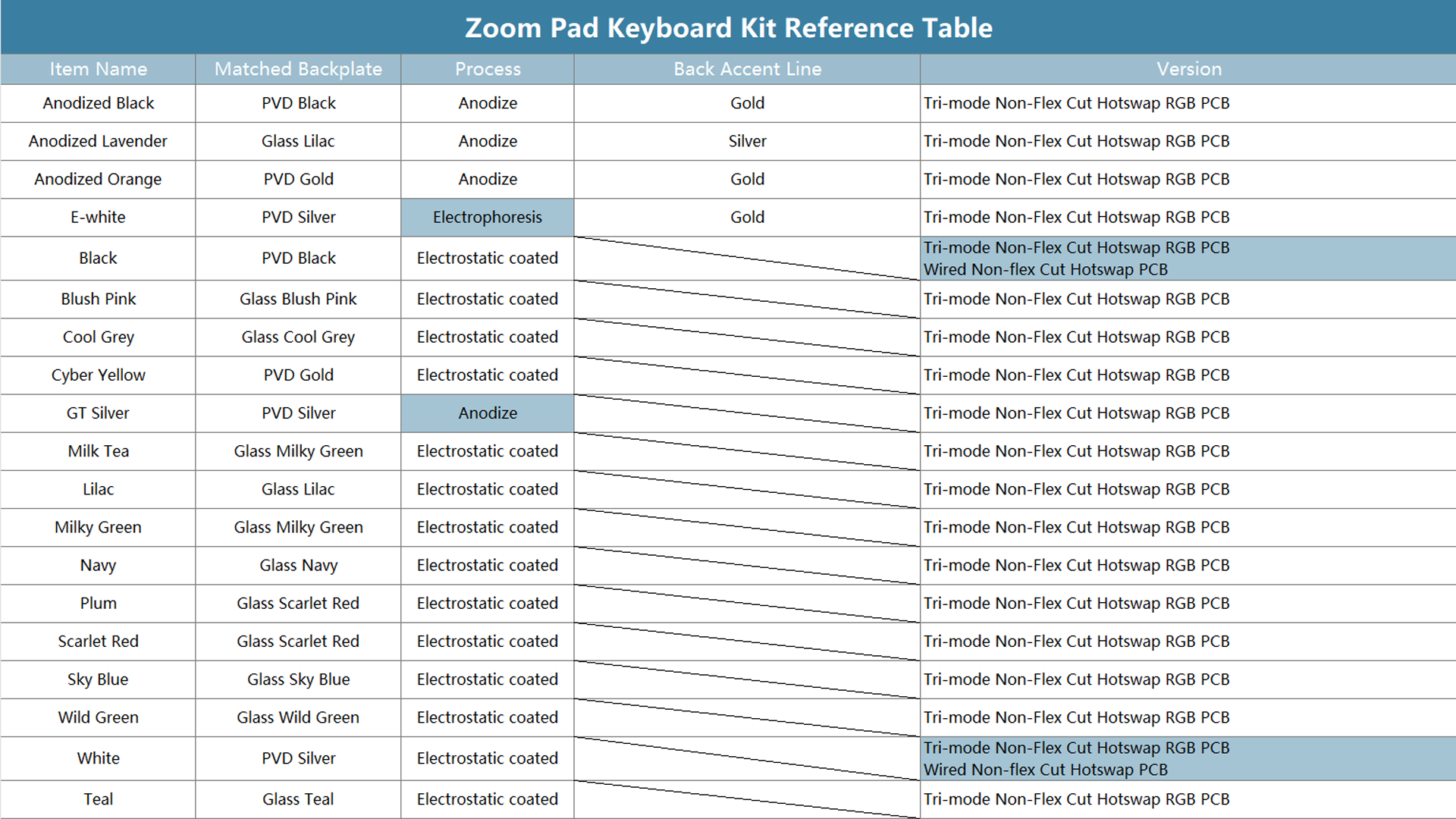Screen dimensions: 1456x819
Task: Select the crossed-out accent cell for Navy
Action: (x=747, y=566)
